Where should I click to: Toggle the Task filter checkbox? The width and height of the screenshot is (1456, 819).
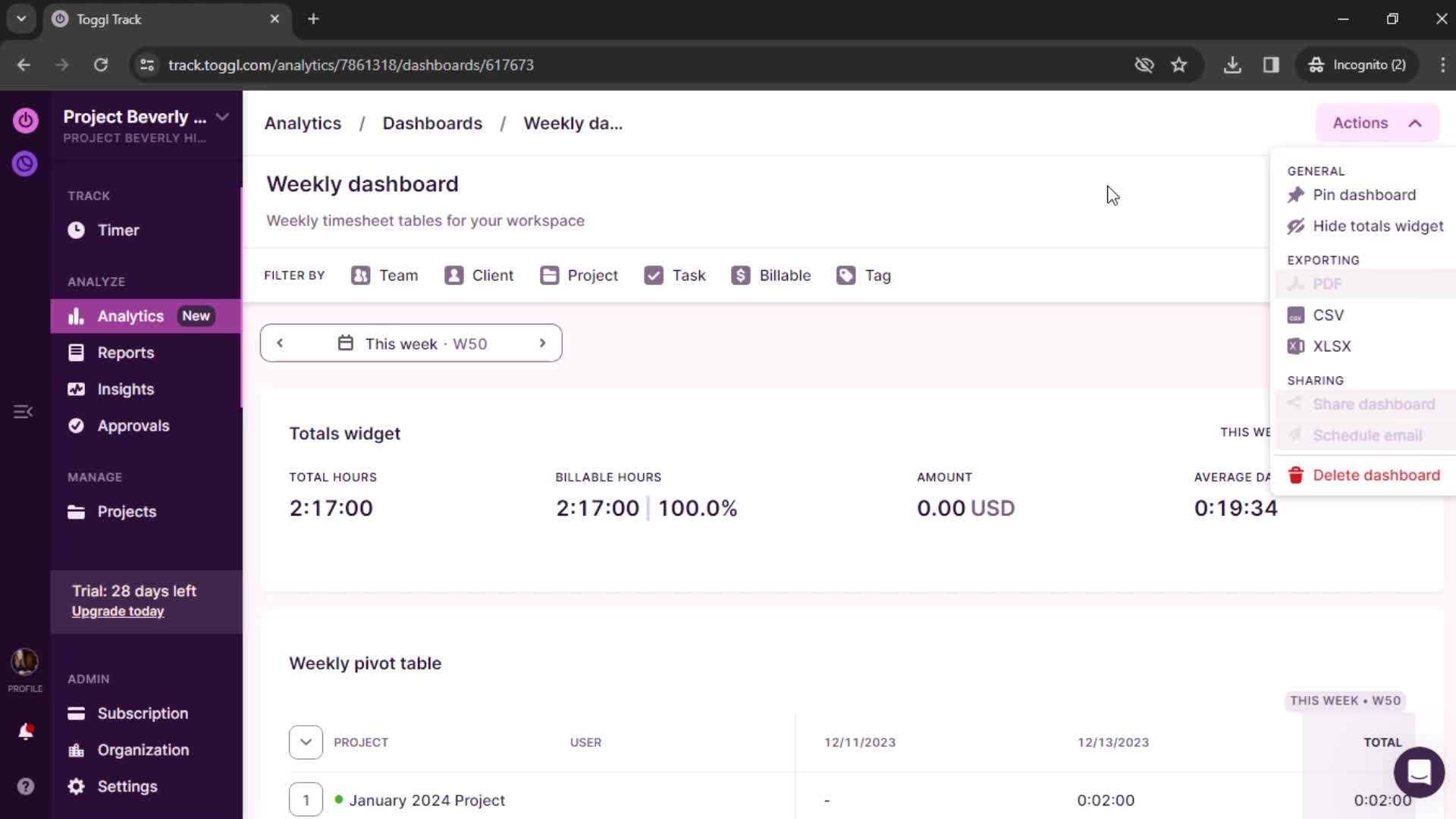(653, 275)
